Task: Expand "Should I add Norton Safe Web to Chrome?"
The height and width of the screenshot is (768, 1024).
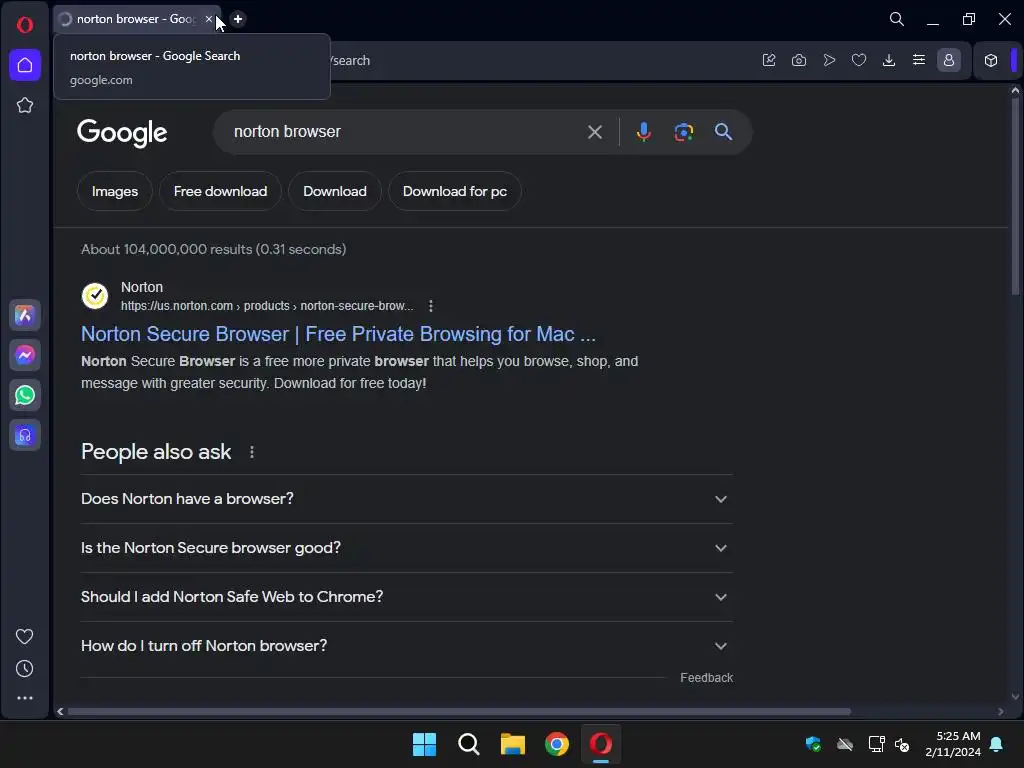Action: click(x=406, y=597)
